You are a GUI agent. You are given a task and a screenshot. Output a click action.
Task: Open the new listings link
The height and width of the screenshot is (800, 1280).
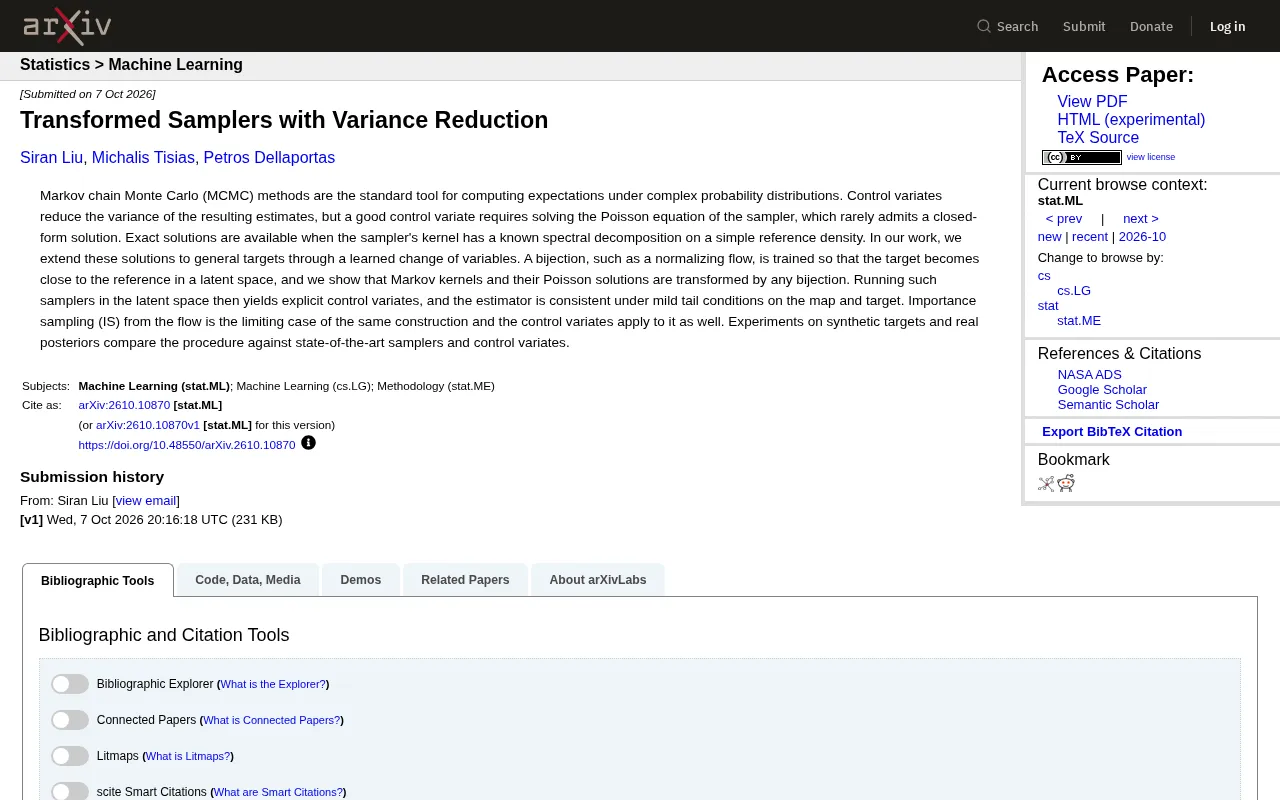coord(1049,237)
